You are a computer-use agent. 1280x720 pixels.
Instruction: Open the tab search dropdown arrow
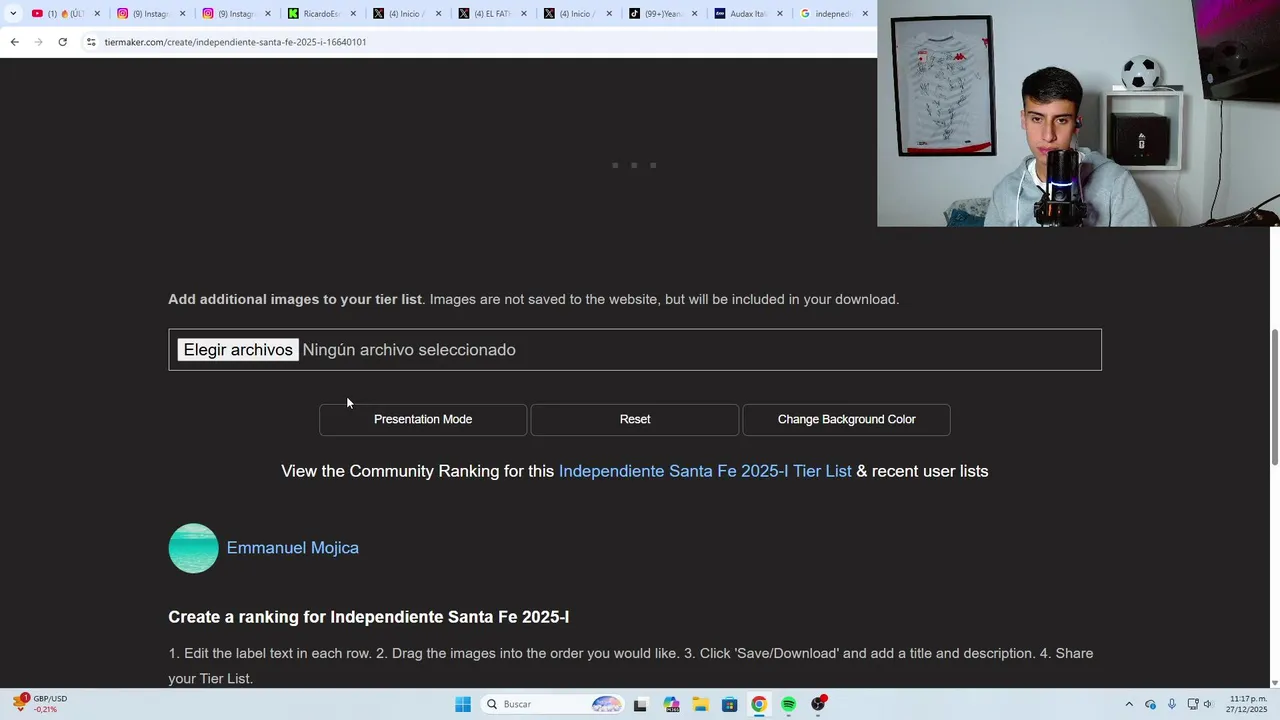(x=13, y=13)
